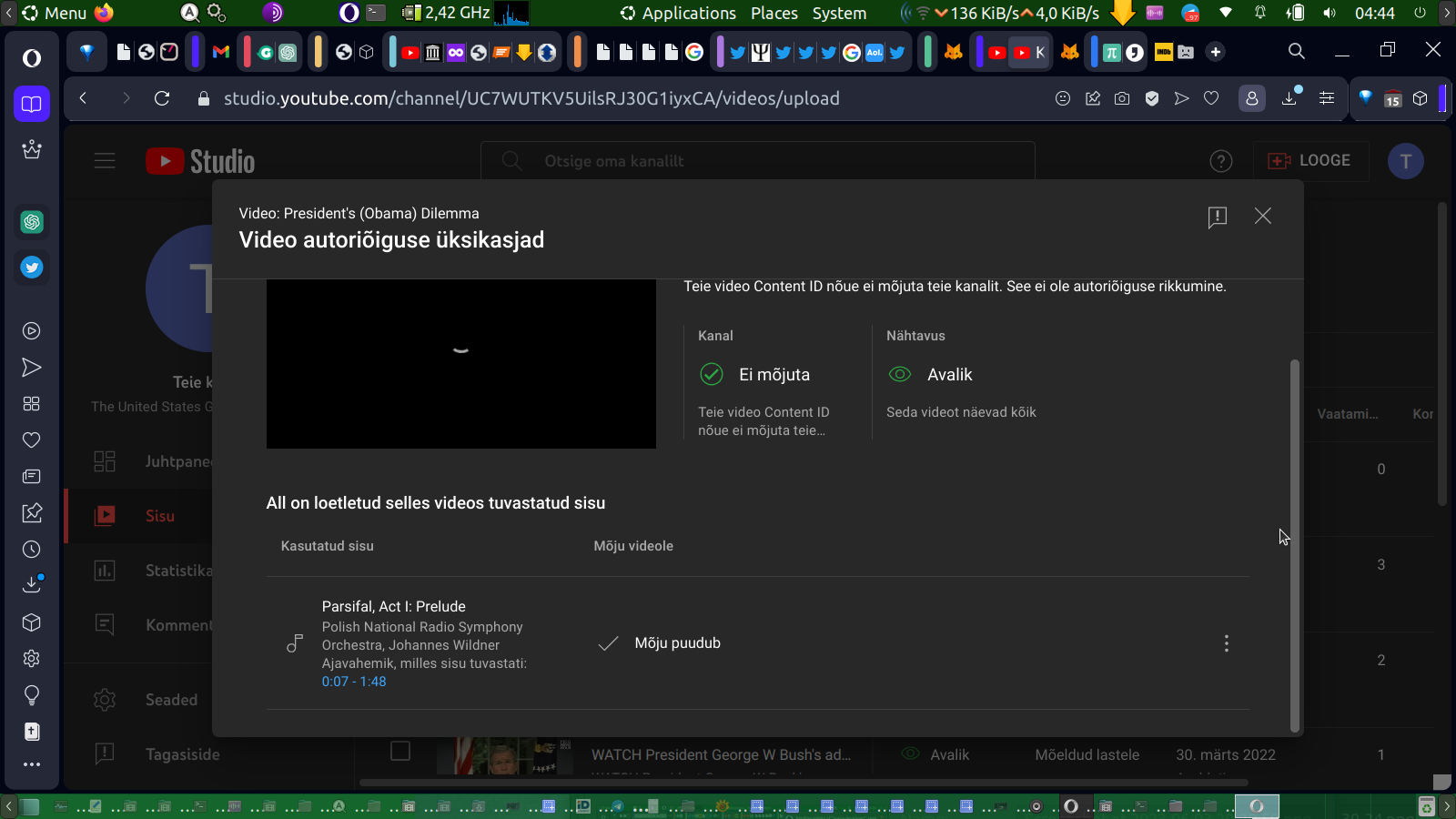Close the copyright details dialog

[x=1262, y=216]
